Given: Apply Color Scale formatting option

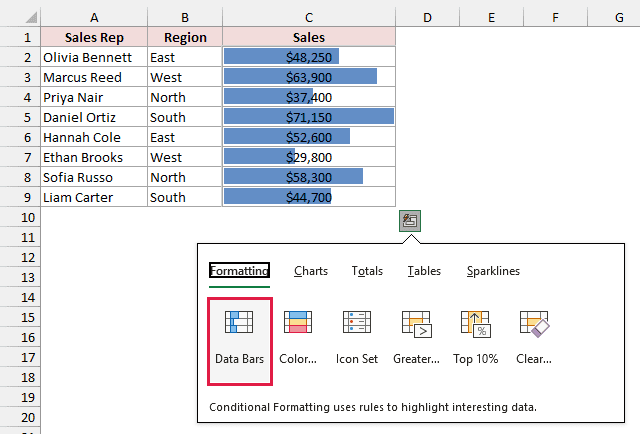Looking at the screenshot, I should pos(298,337).
